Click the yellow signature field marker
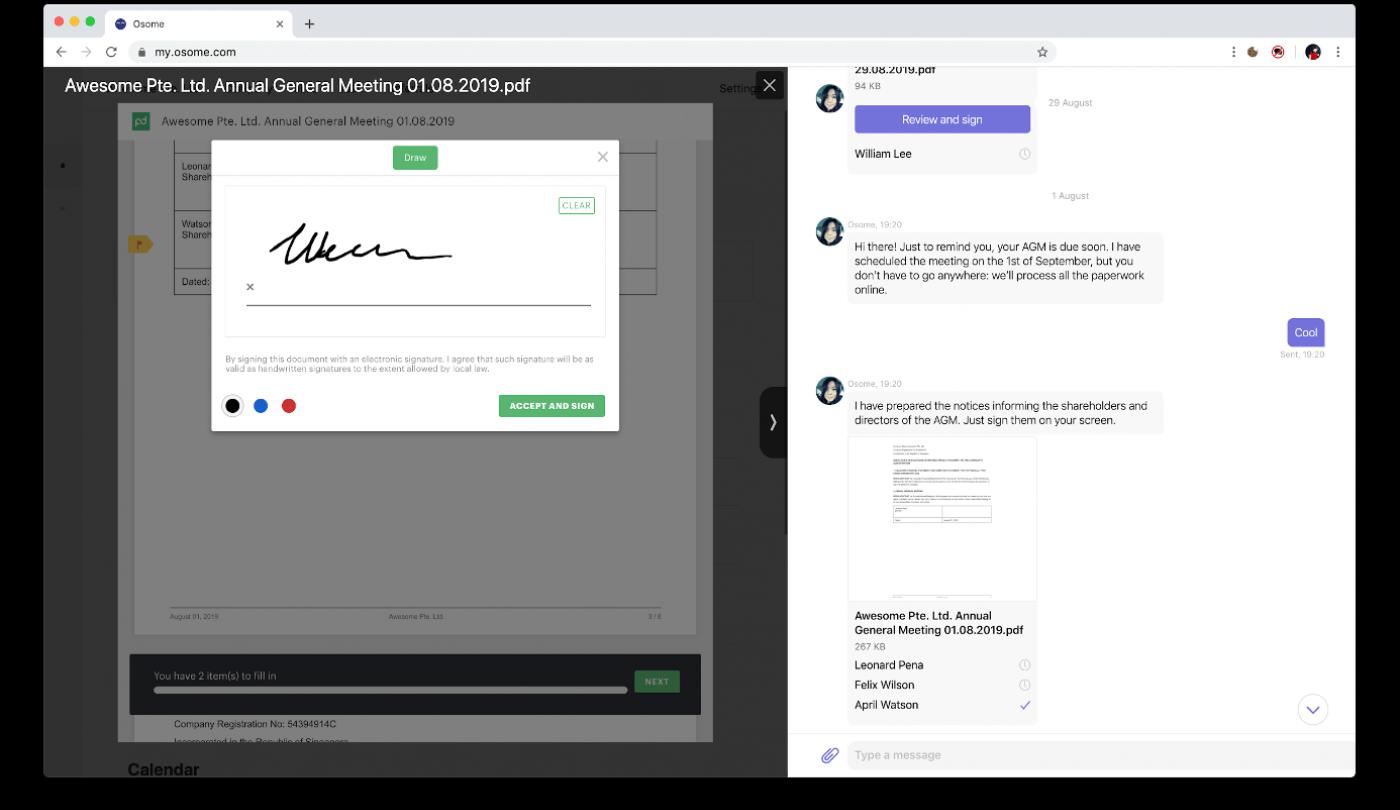Image resolution: width=1400 pixels, height=810 pixels. click(140, 244)
